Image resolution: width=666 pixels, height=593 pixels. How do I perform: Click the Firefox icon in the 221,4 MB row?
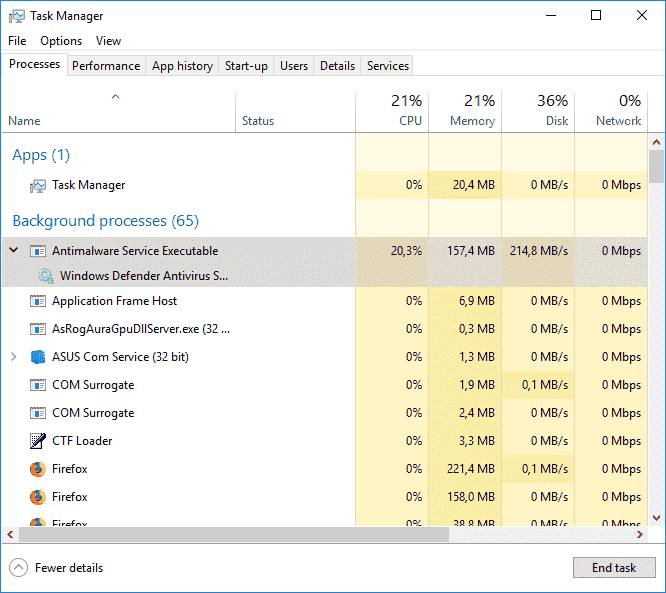(38, 469)
